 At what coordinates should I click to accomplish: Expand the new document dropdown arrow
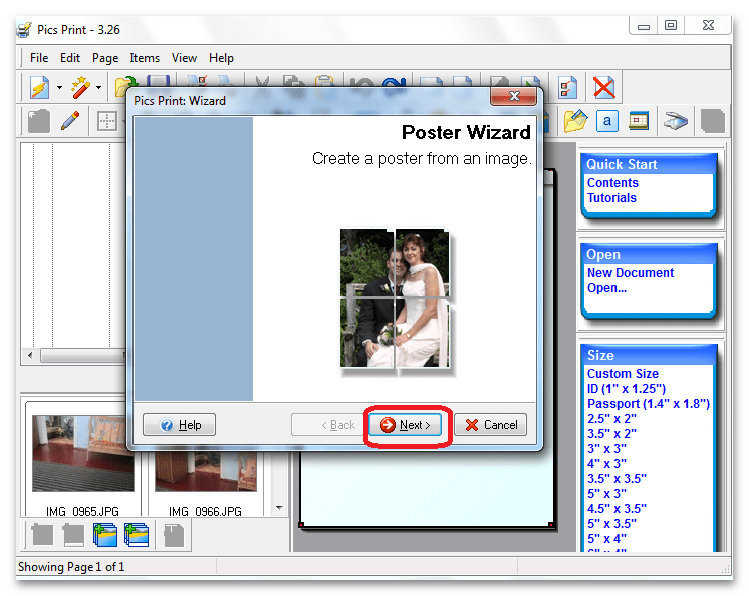[59, 88]
